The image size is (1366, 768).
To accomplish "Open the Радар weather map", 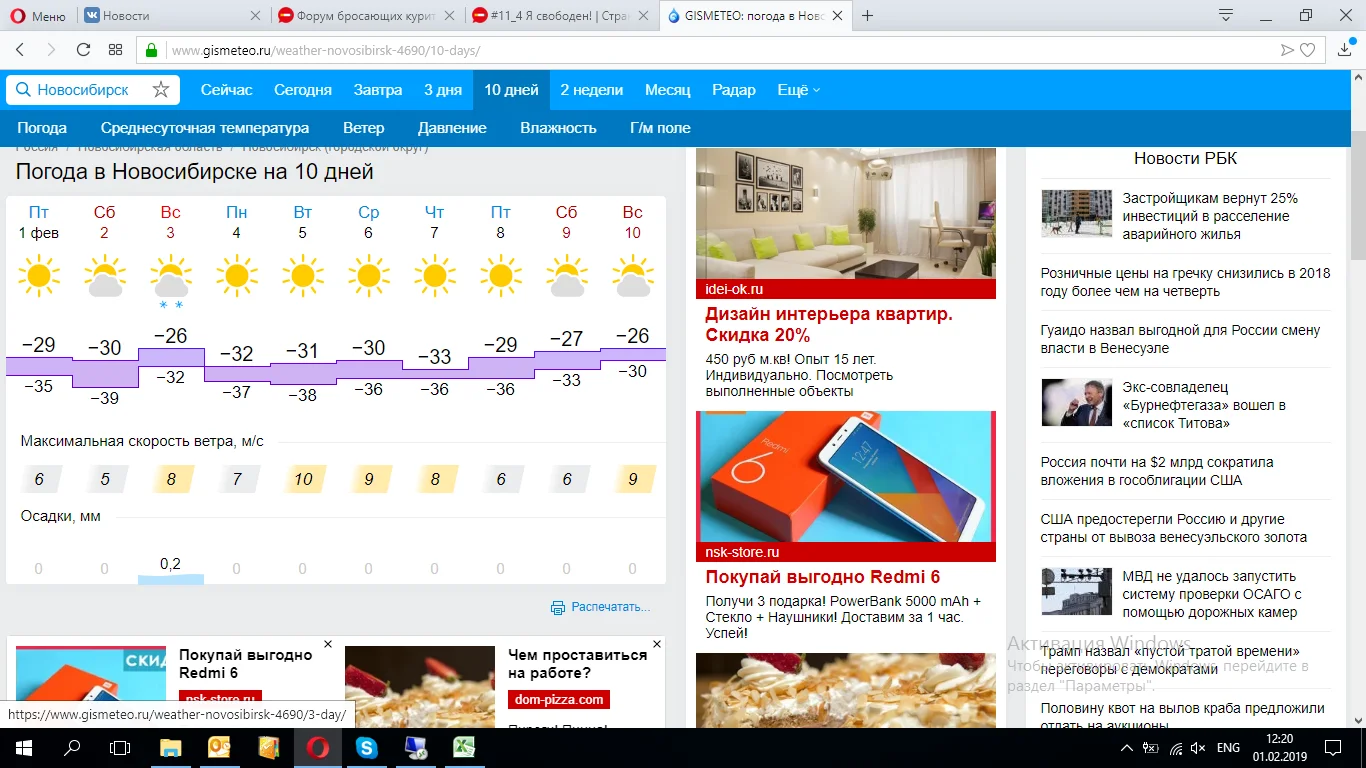I will (x=734, y=90).
